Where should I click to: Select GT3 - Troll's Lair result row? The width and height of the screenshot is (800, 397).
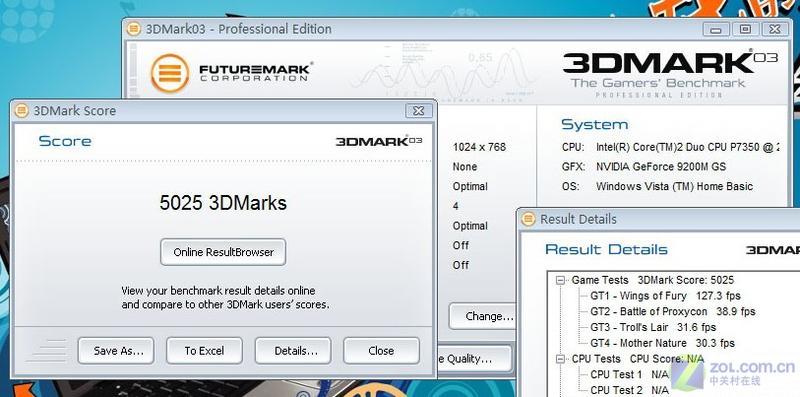653,327
